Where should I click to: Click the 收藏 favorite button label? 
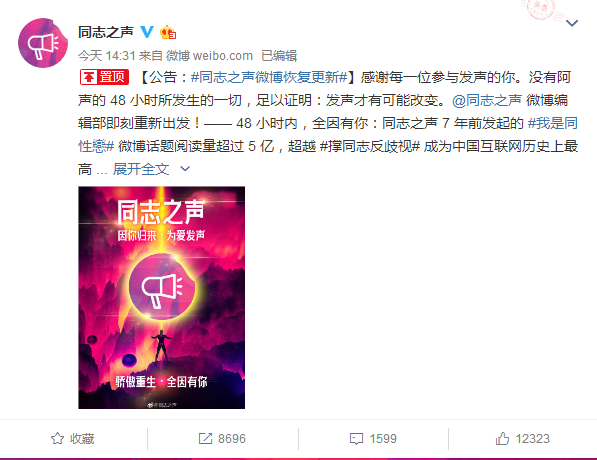pos(82,439)
